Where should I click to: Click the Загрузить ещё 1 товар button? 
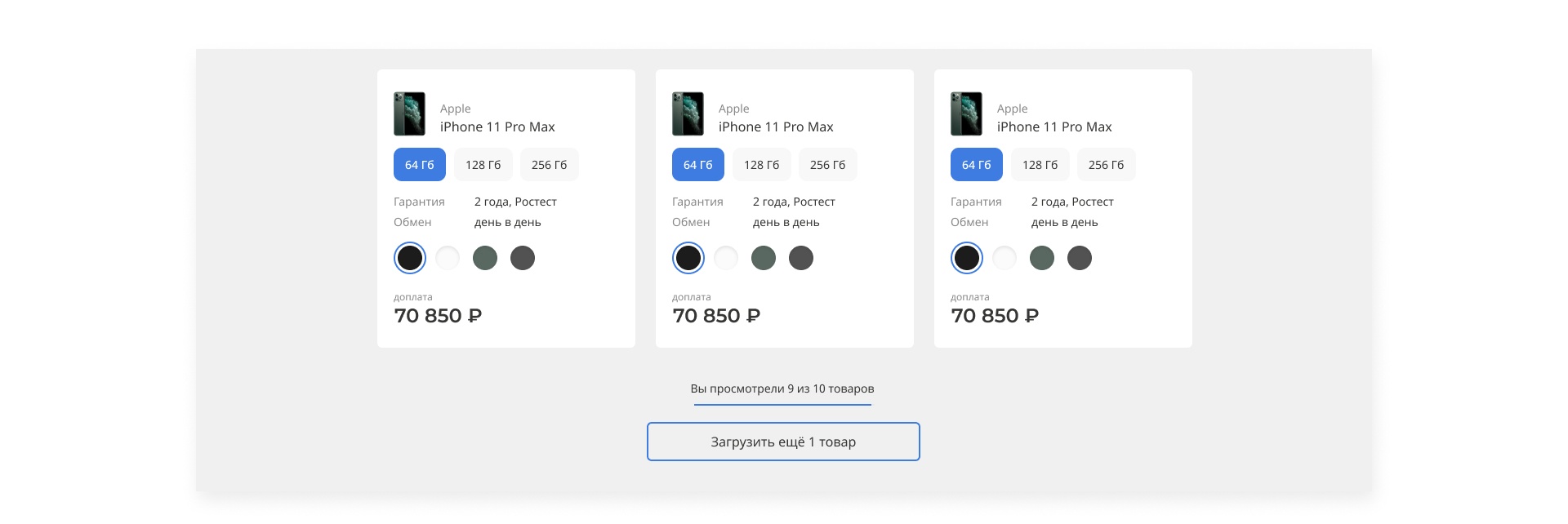(783, 442)
